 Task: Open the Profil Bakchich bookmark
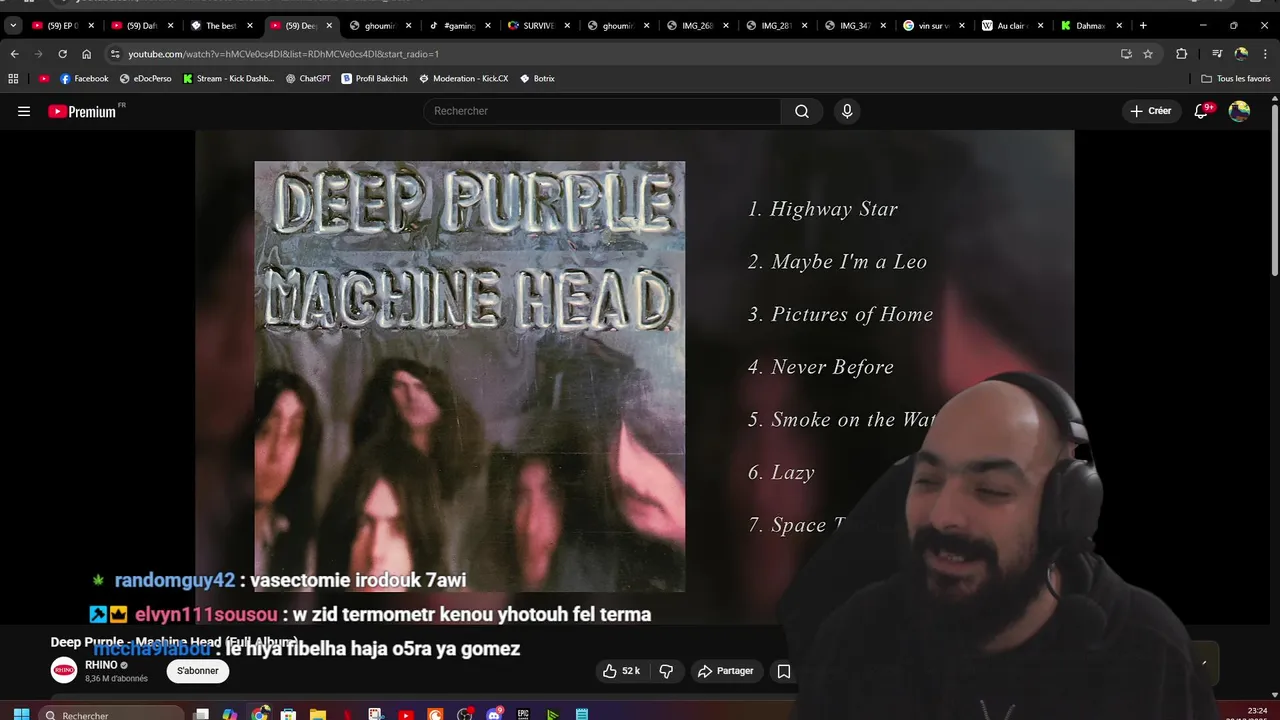[x=374, y=78]
